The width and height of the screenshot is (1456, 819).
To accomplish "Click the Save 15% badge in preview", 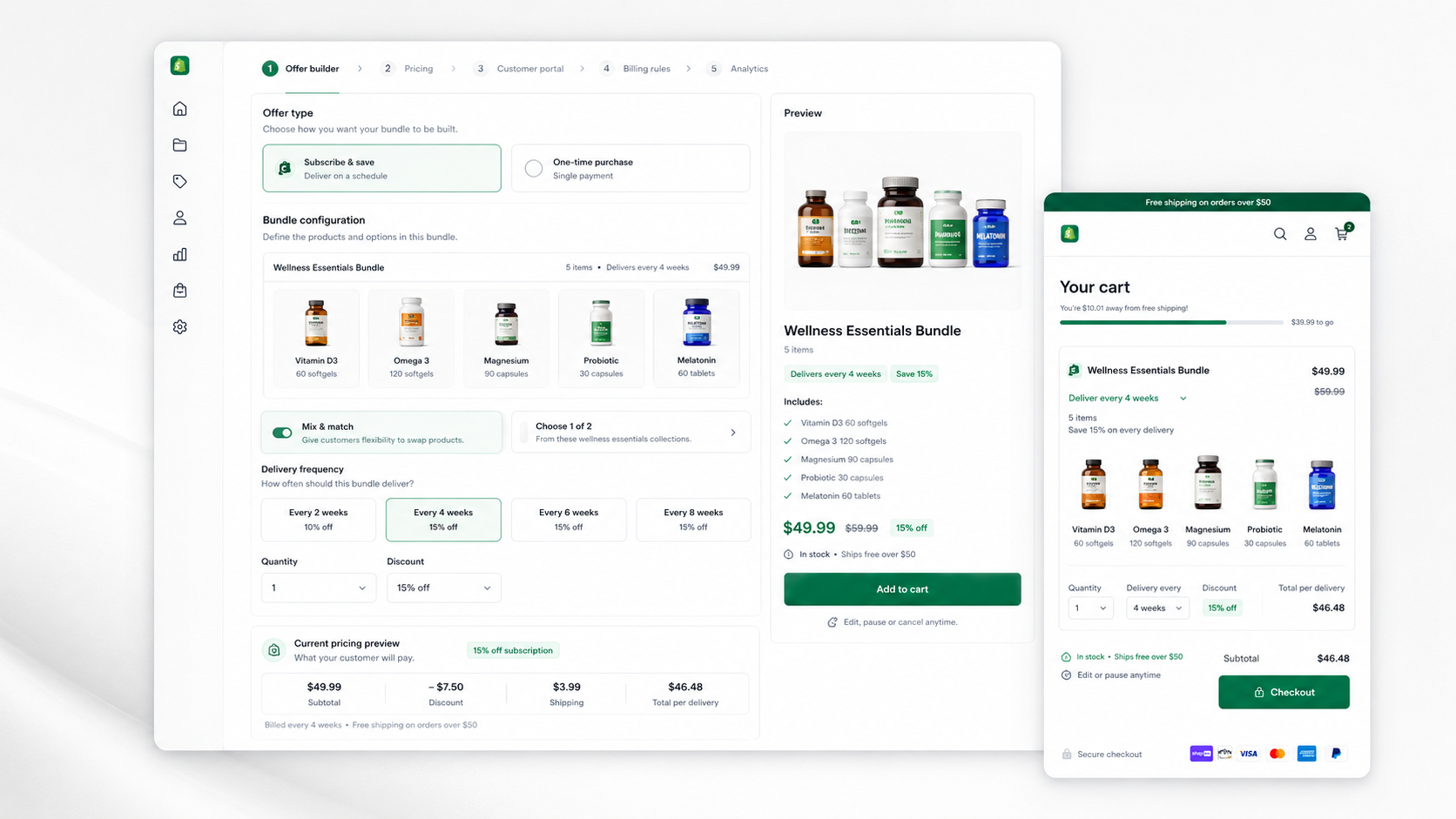I will point(914,374).
